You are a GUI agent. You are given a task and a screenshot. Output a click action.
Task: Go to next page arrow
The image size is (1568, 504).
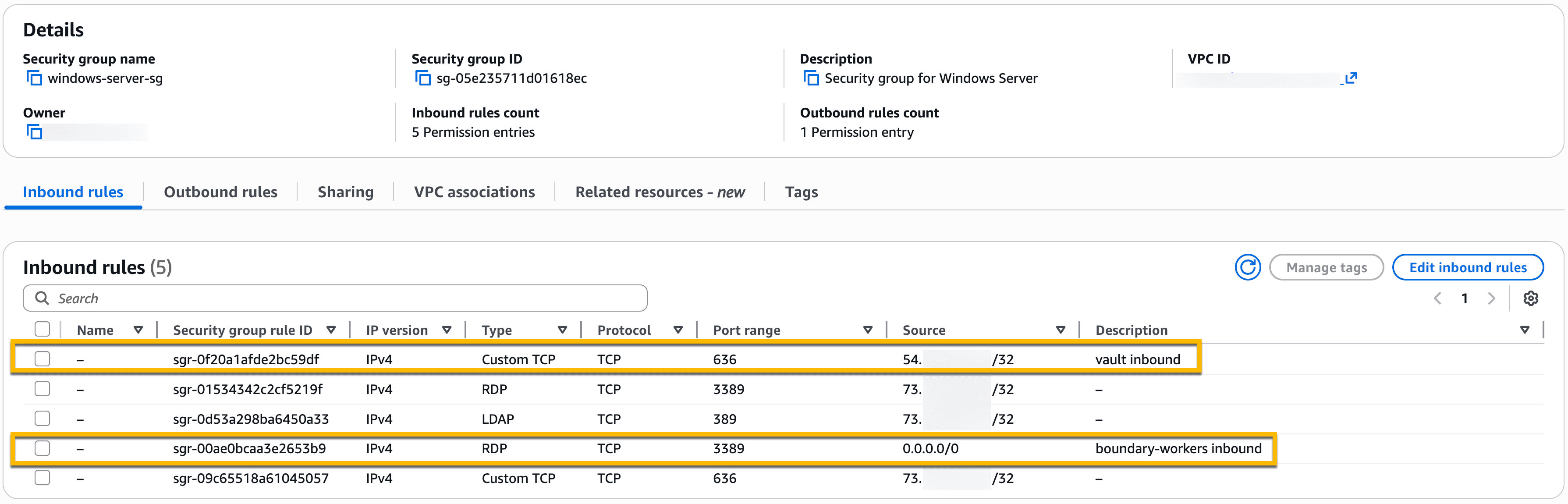[1491, 298]
